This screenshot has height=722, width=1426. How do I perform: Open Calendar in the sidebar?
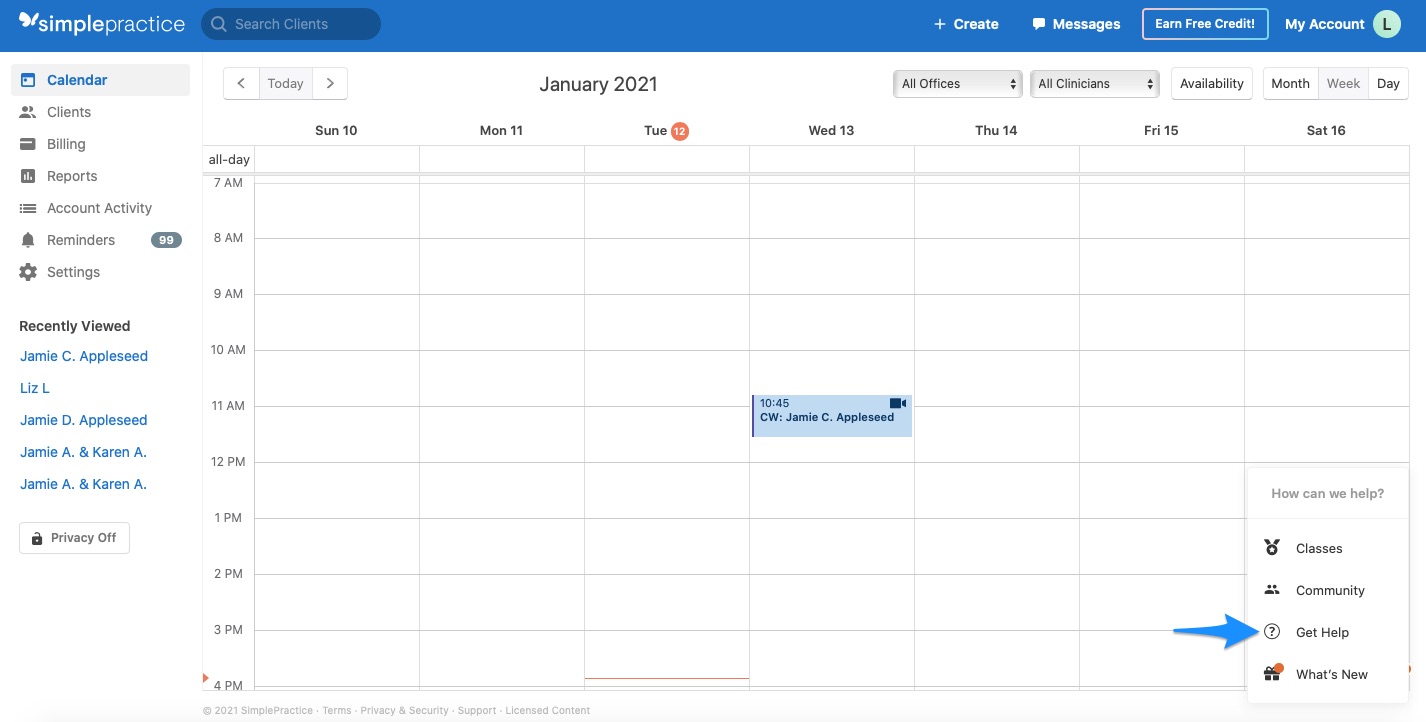[x=100, y=80]
